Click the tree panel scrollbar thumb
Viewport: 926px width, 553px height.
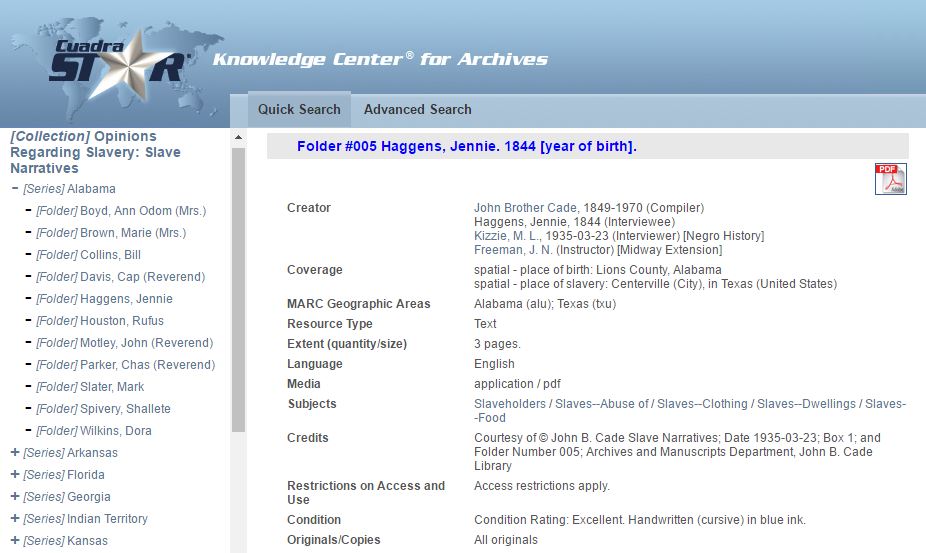pos(238,289)
